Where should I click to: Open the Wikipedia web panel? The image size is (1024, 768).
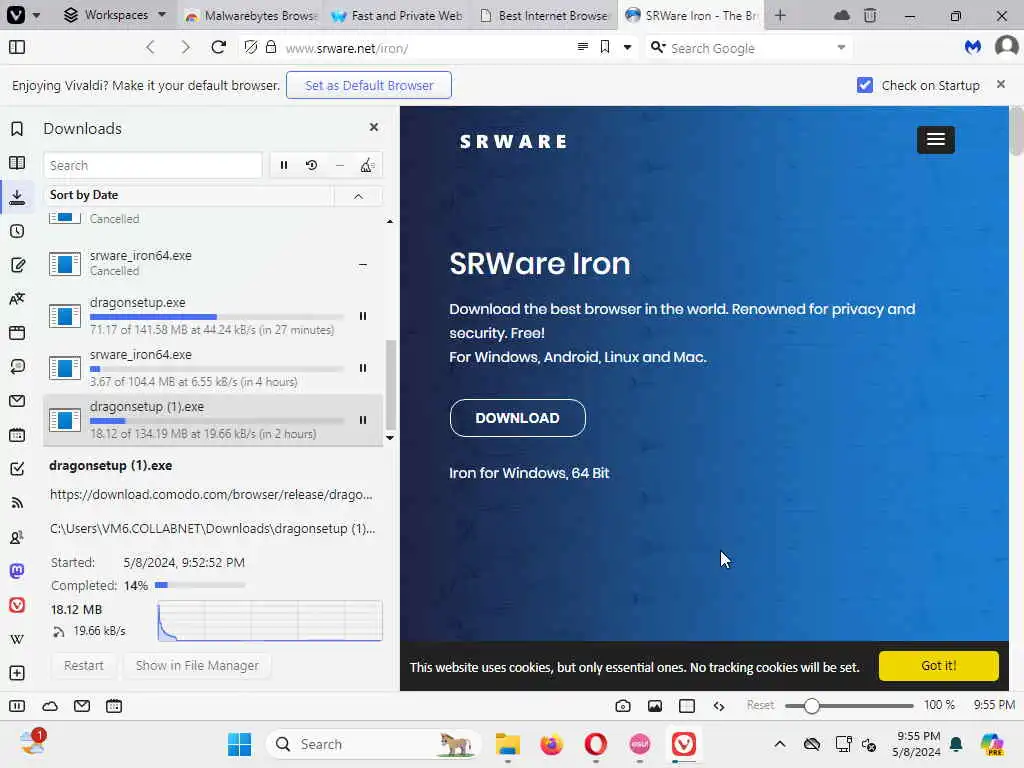point(17,639)
